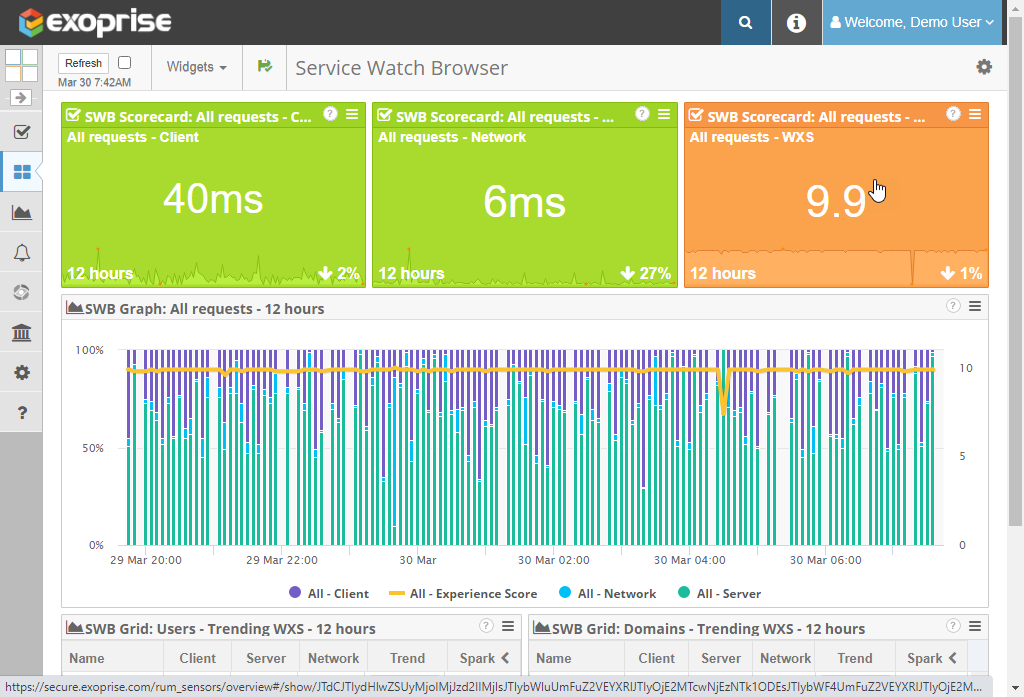This screenshot has height=697, width=1024.
Task: Sort Domains grid by Network column
Action: click(x=785, y=658)
